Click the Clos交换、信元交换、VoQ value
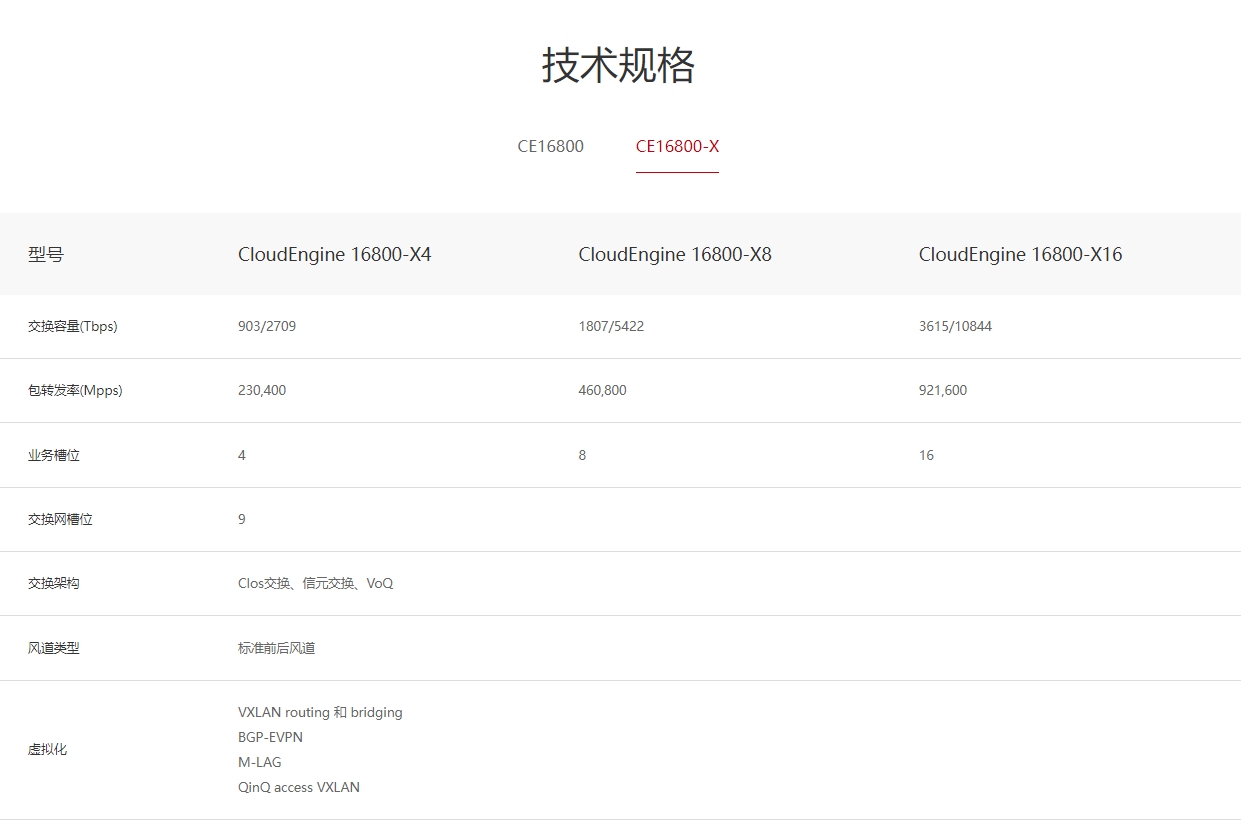This screenshot has width=1253, height=822. click(316, 583)
